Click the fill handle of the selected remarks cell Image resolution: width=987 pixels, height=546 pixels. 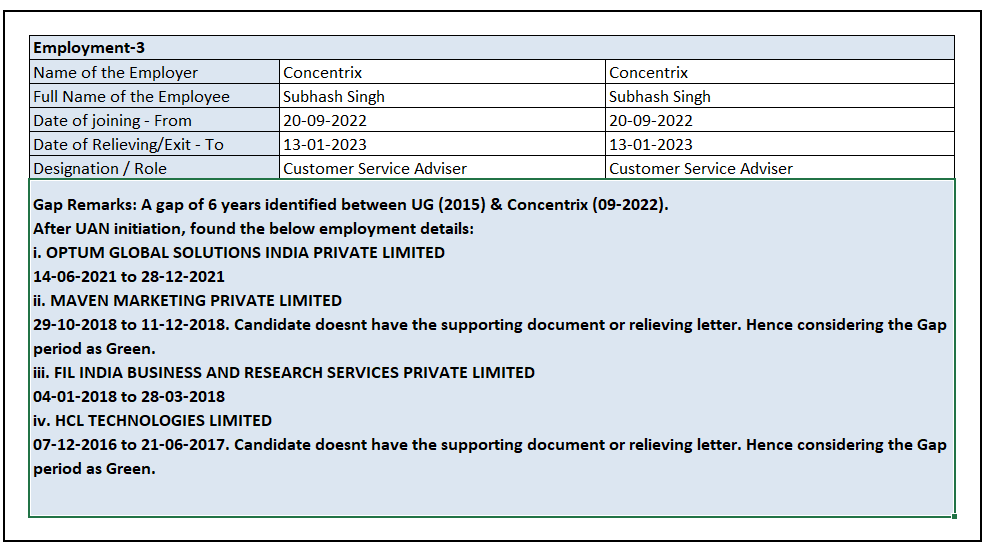954,516
